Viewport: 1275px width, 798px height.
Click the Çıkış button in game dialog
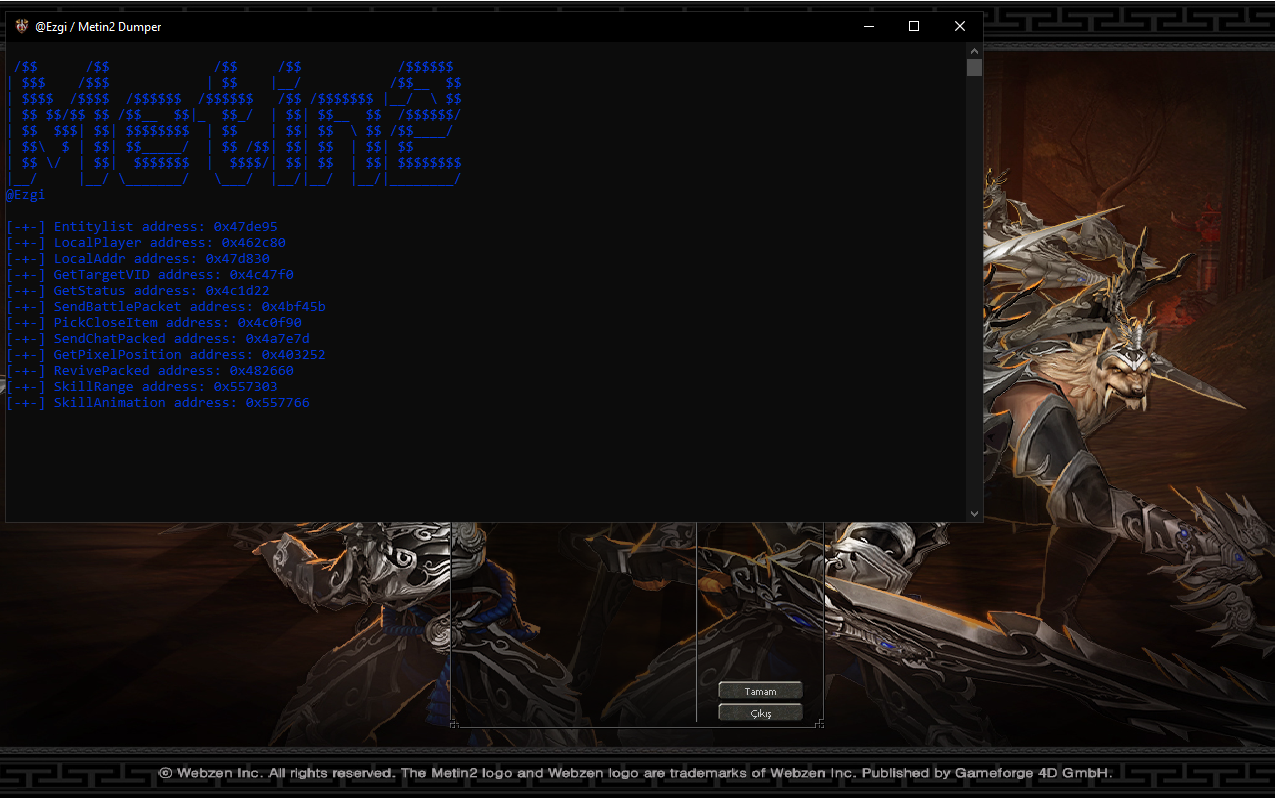click(760, 713)
